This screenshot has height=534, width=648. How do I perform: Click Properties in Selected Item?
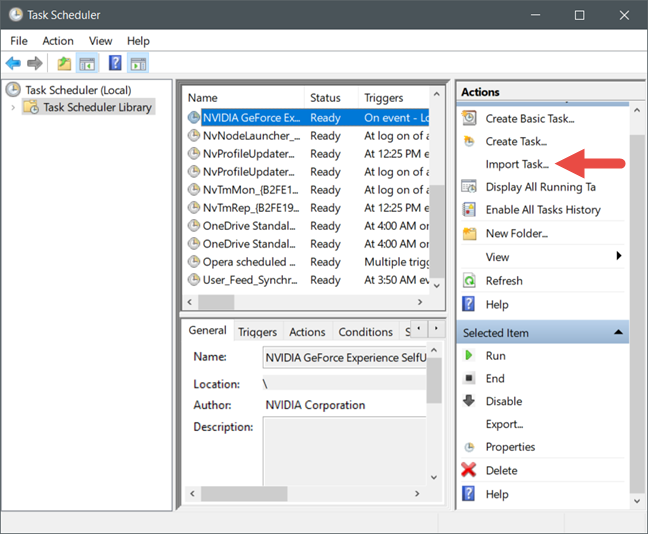pos(510,447)
